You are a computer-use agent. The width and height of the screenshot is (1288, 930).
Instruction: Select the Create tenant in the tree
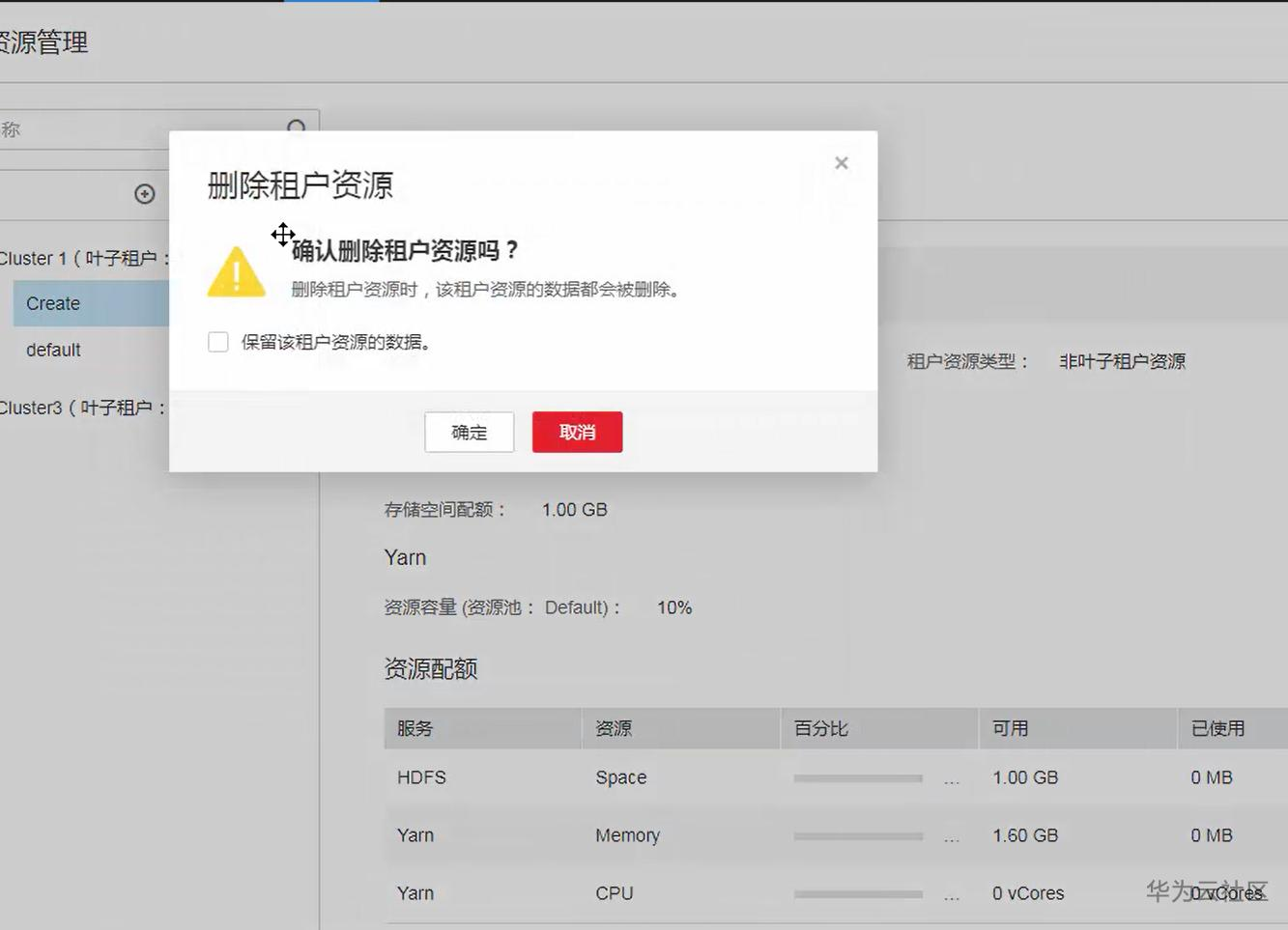52,302
